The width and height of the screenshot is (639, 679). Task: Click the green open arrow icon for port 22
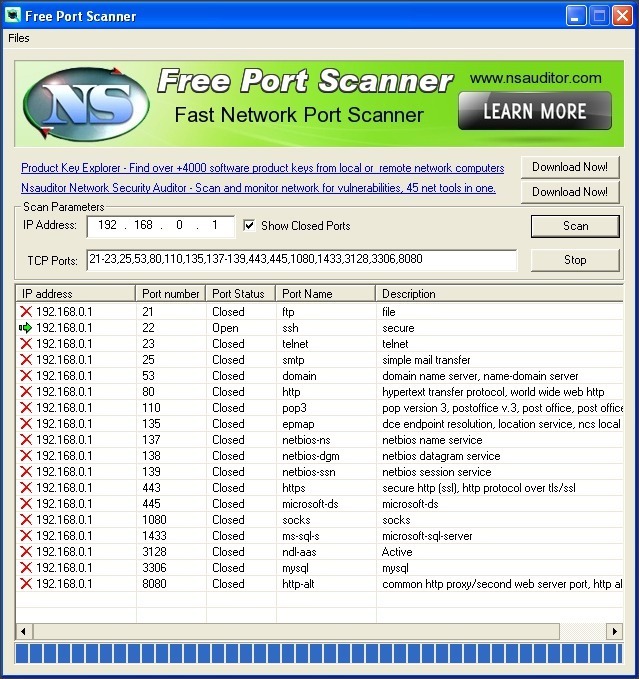[26, 328]
